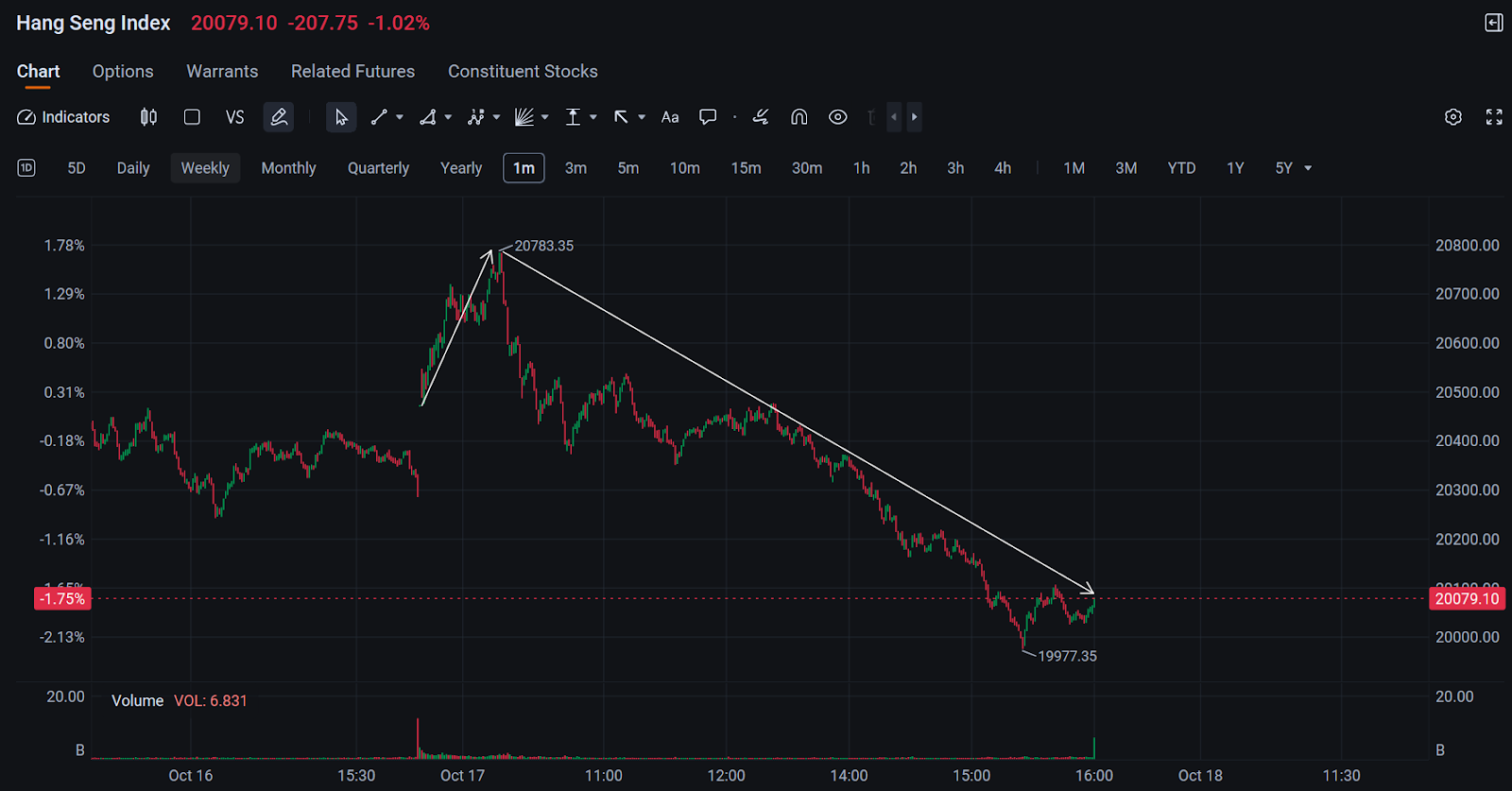
Task: Set range to 3M
Action: [x=1125, y=168]
